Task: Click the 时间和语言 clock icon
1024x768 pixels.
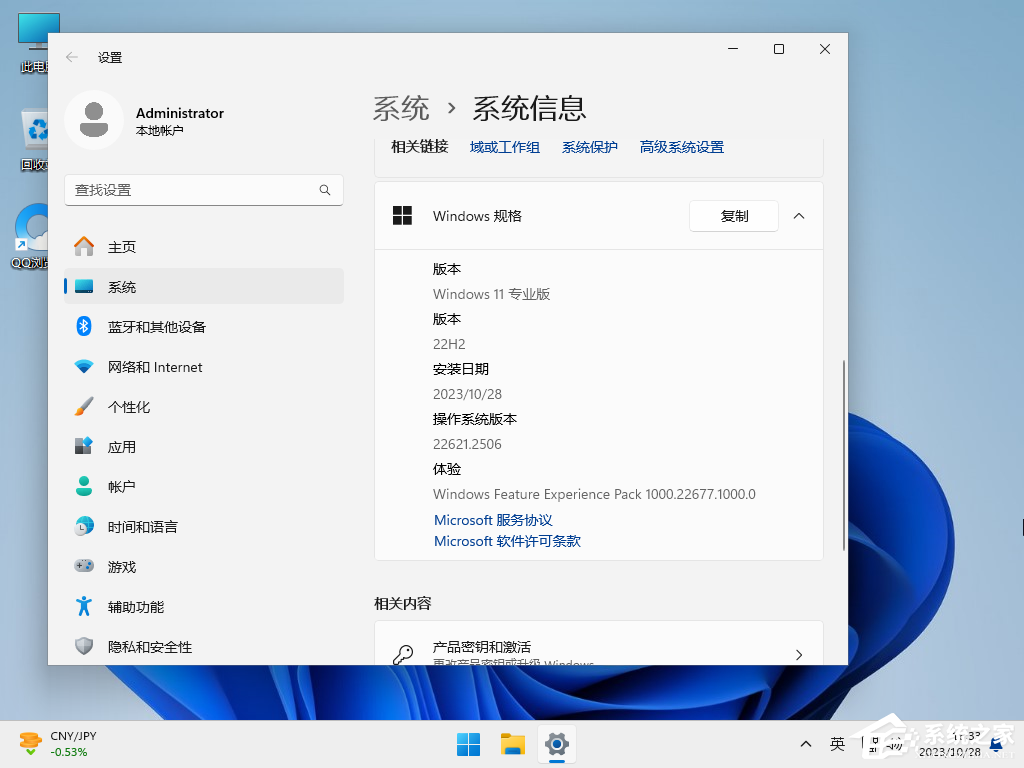Action: tap(84, 526)
